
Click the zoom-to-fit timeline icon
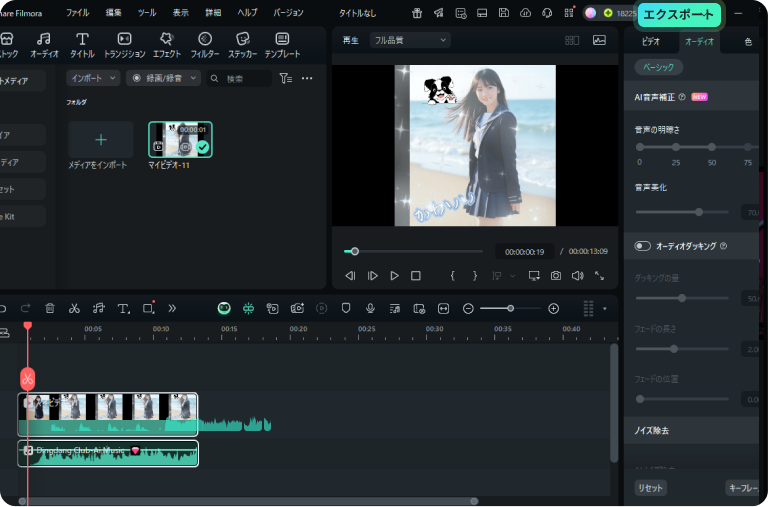pyautogui.click(x=443, y=308)
